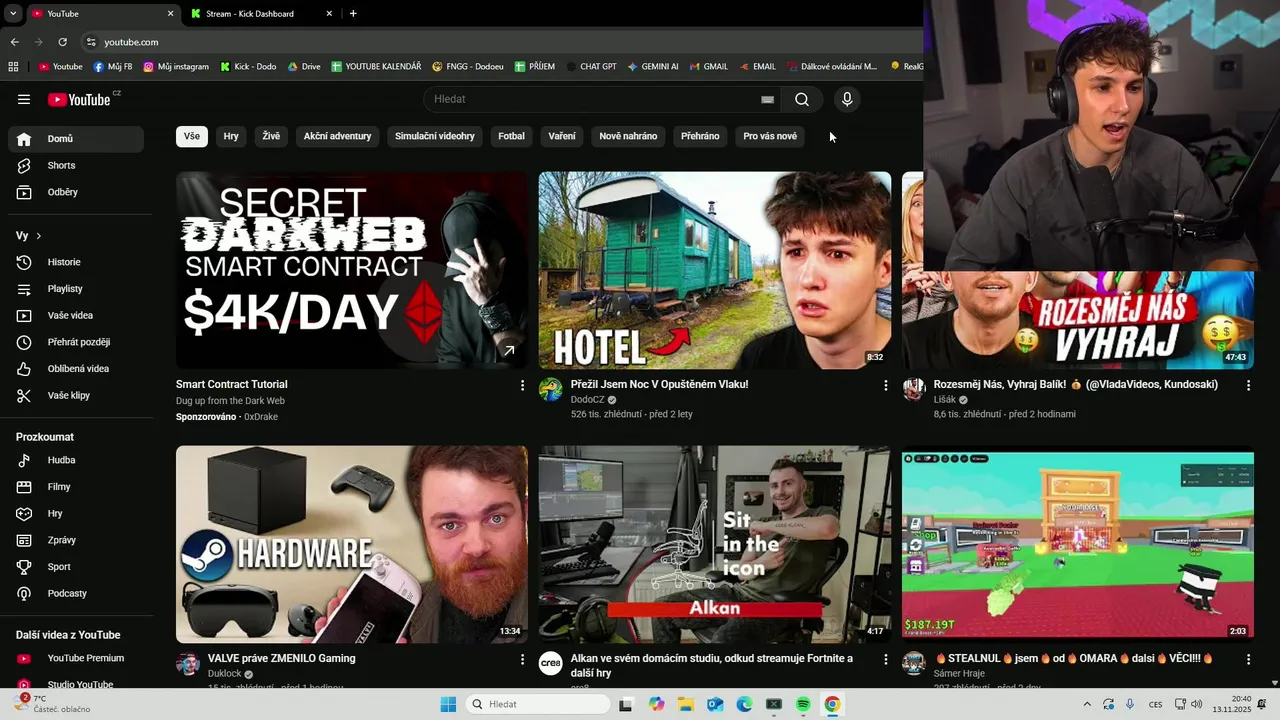Image resolution: width=1280 pixels, height=720 pixels.
Task: Select the Hry filter chip
Action: click(x=231, y=136)
